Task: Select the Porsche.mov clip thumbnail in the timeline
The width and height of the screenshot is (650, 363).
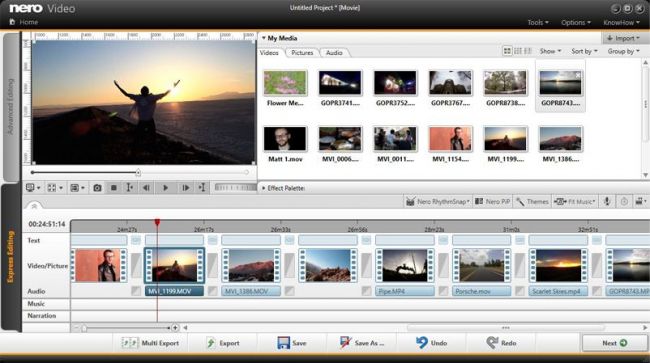Action: 481,265
